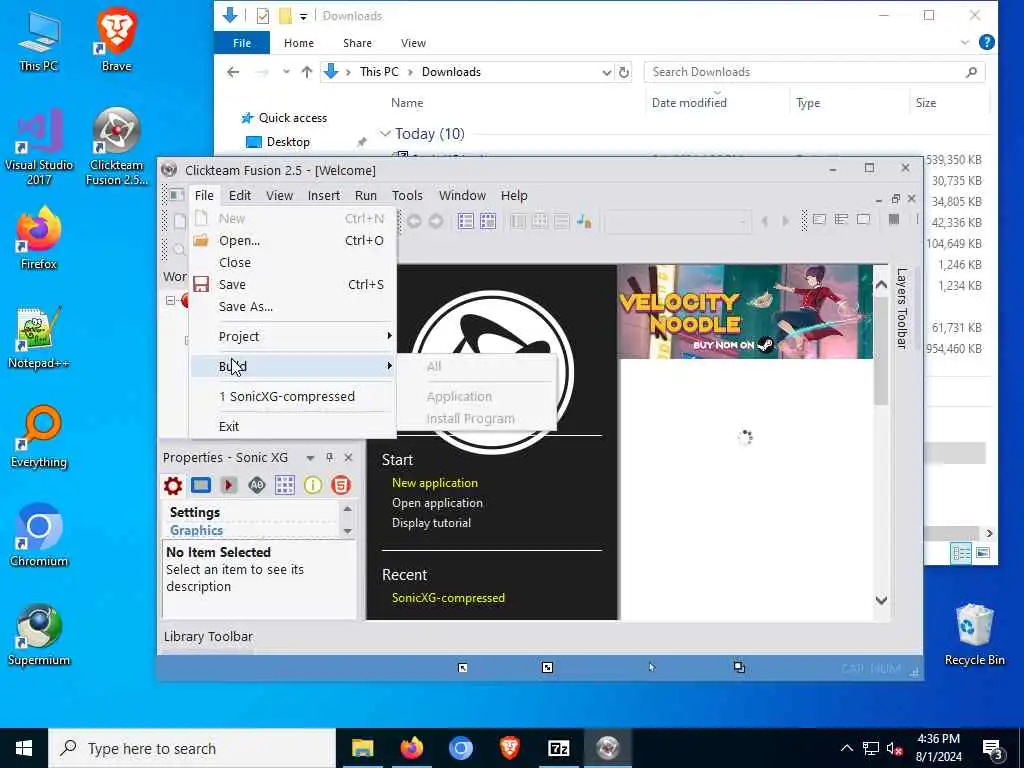Switch Explorer to the Home tab

point(298,43)
